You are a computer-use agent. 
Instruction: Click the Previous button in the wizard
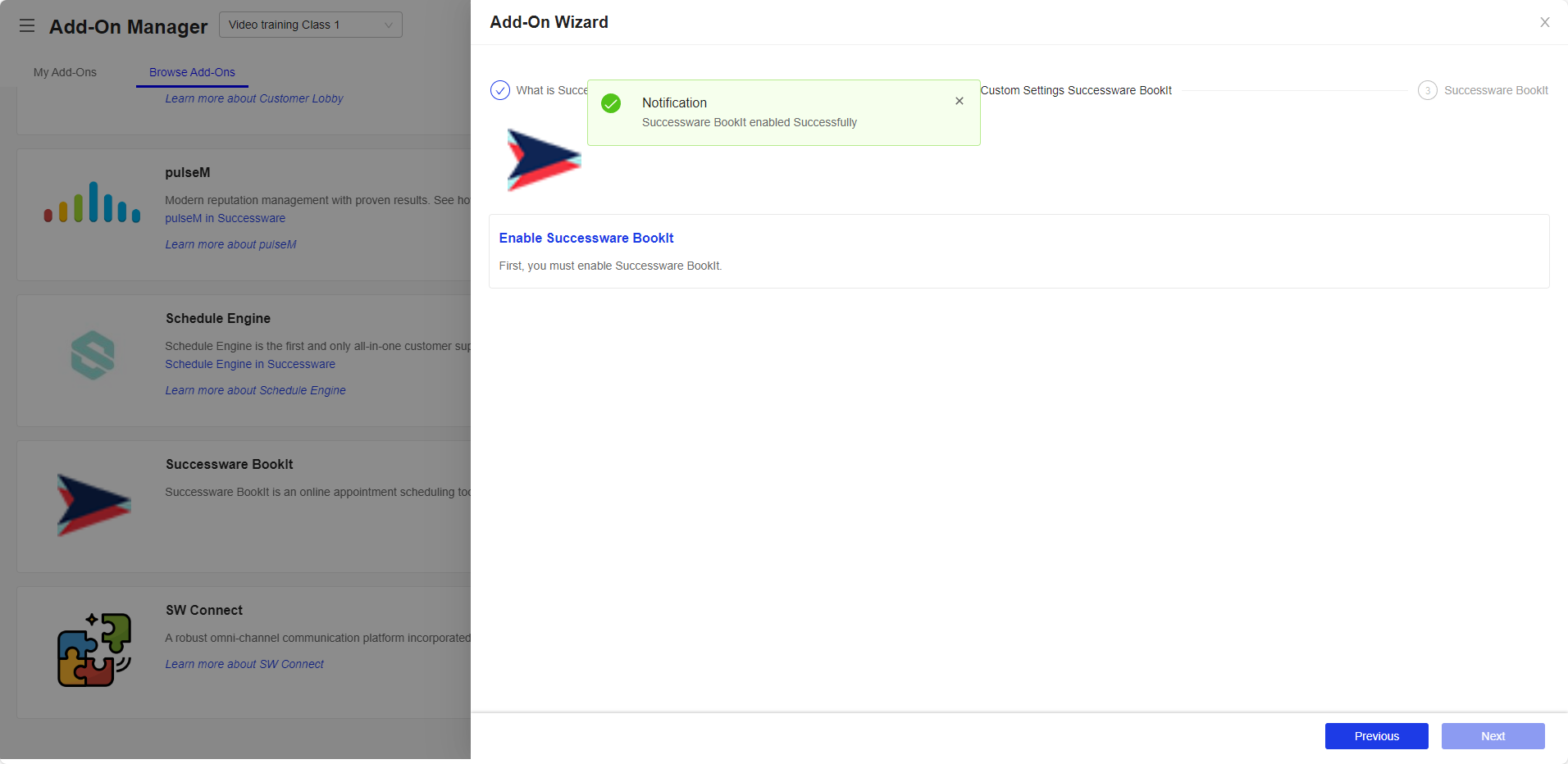[x=1376, y=736]
